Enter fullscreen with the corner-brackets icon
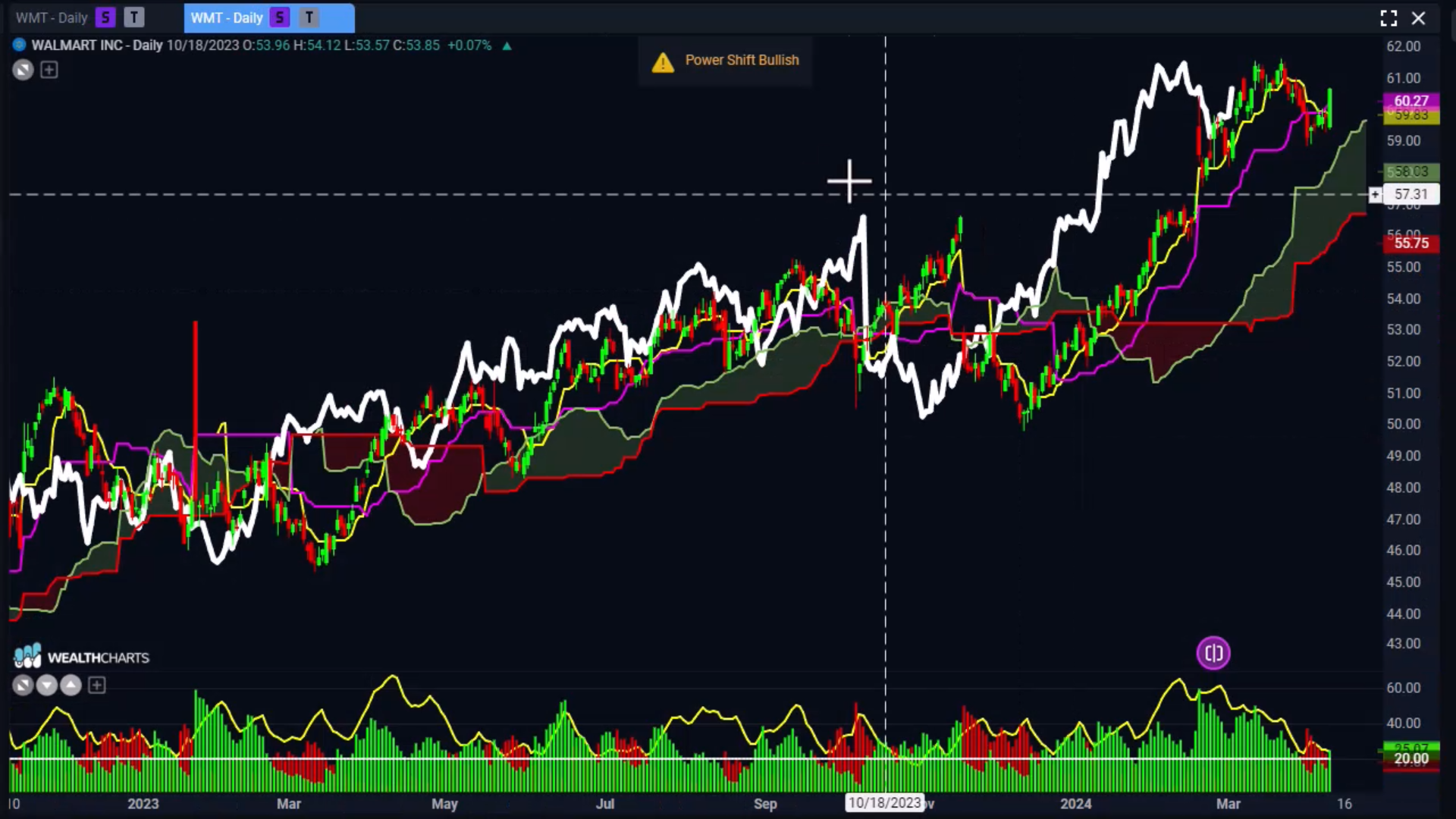1456x819 pixels. click(1389, 18)
